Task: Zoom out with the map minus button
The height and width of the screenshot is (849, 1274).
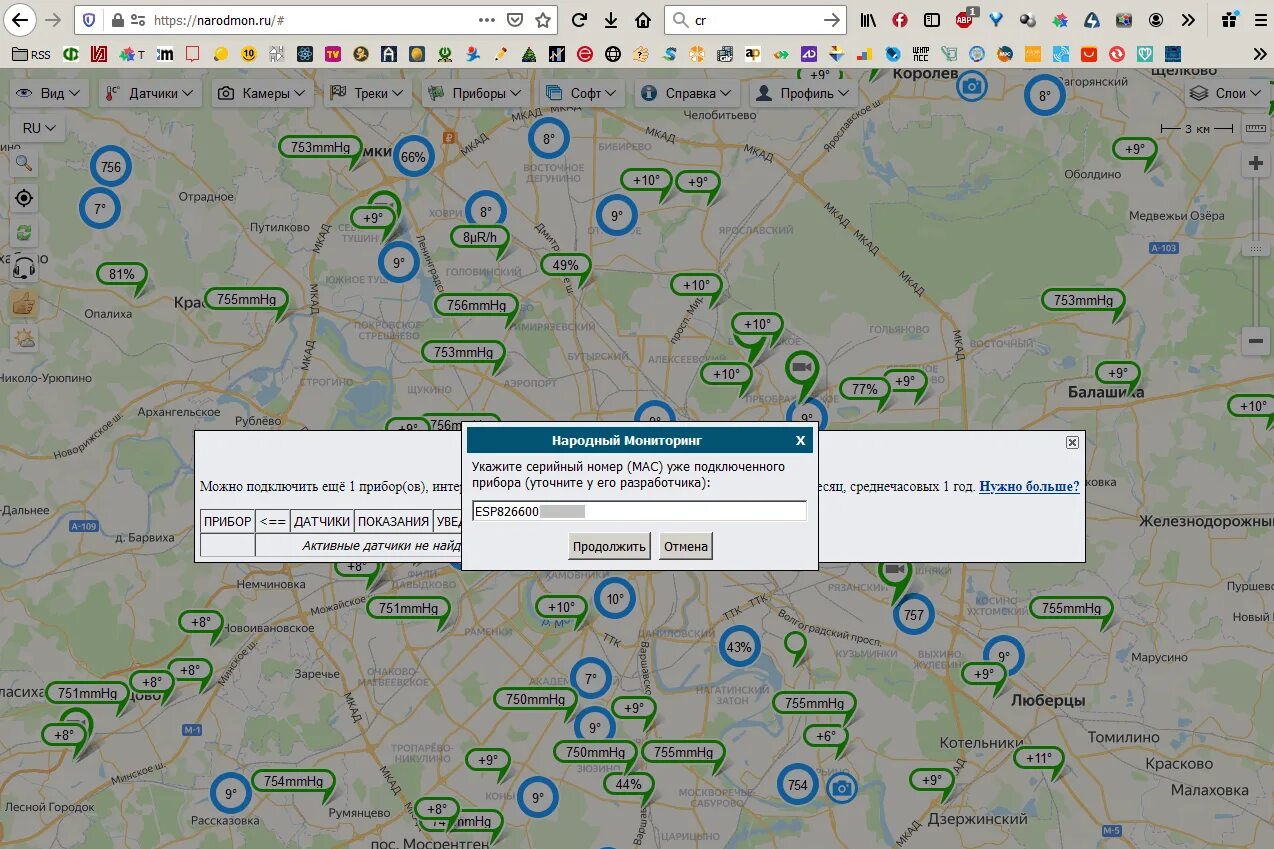Action: [x=1256, y=341]
